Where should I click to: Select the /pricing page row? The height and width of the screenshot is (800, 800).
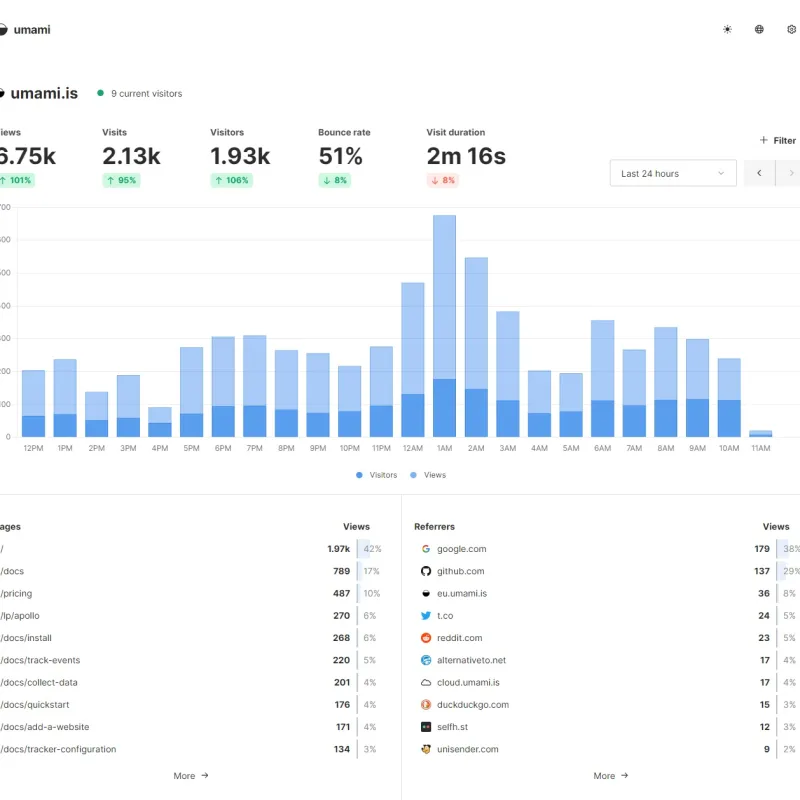(x=191, y=593)
